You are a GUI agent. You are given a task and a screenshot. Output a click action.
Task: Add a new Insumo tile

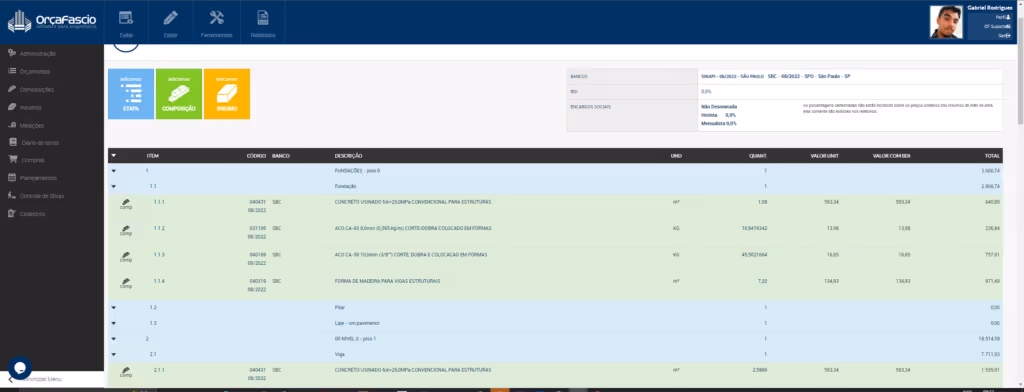(x=227, y=94)
